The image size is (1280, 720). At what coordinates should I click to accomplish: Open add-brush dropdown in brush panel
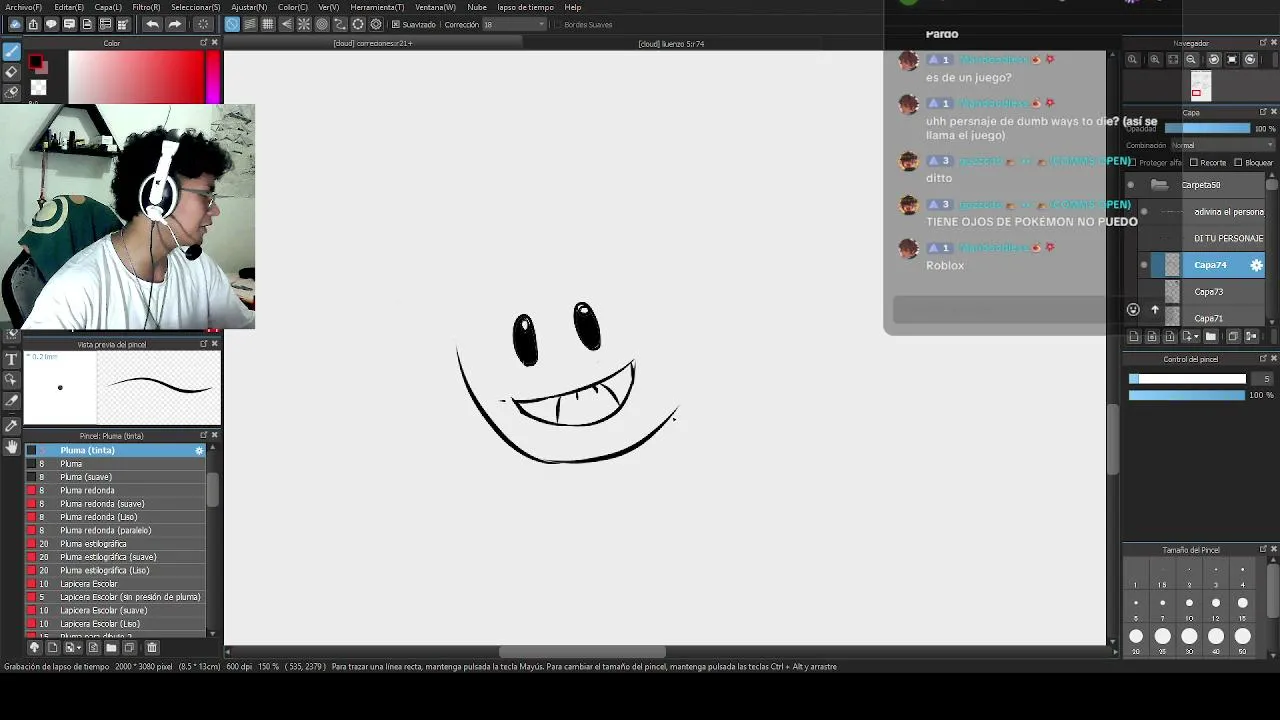pos(71,648)
